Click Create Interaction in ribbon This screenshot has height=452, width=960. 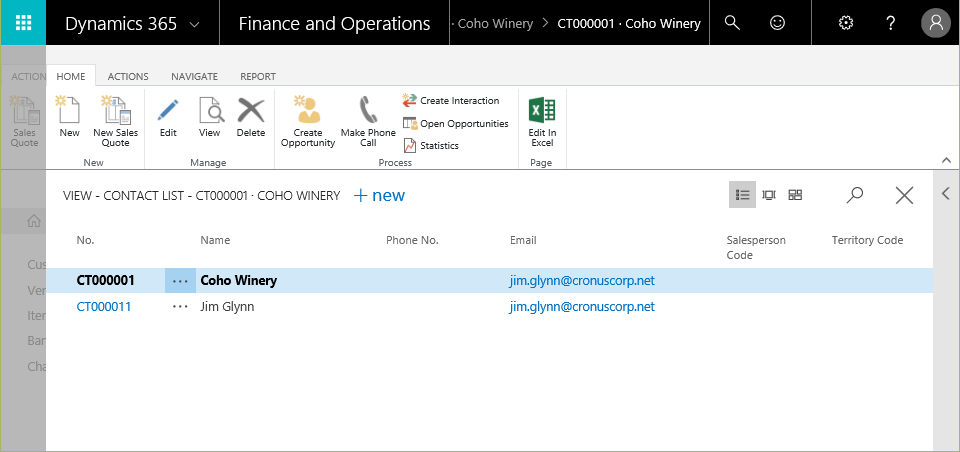pyautogui.click(x=451, y=100)
